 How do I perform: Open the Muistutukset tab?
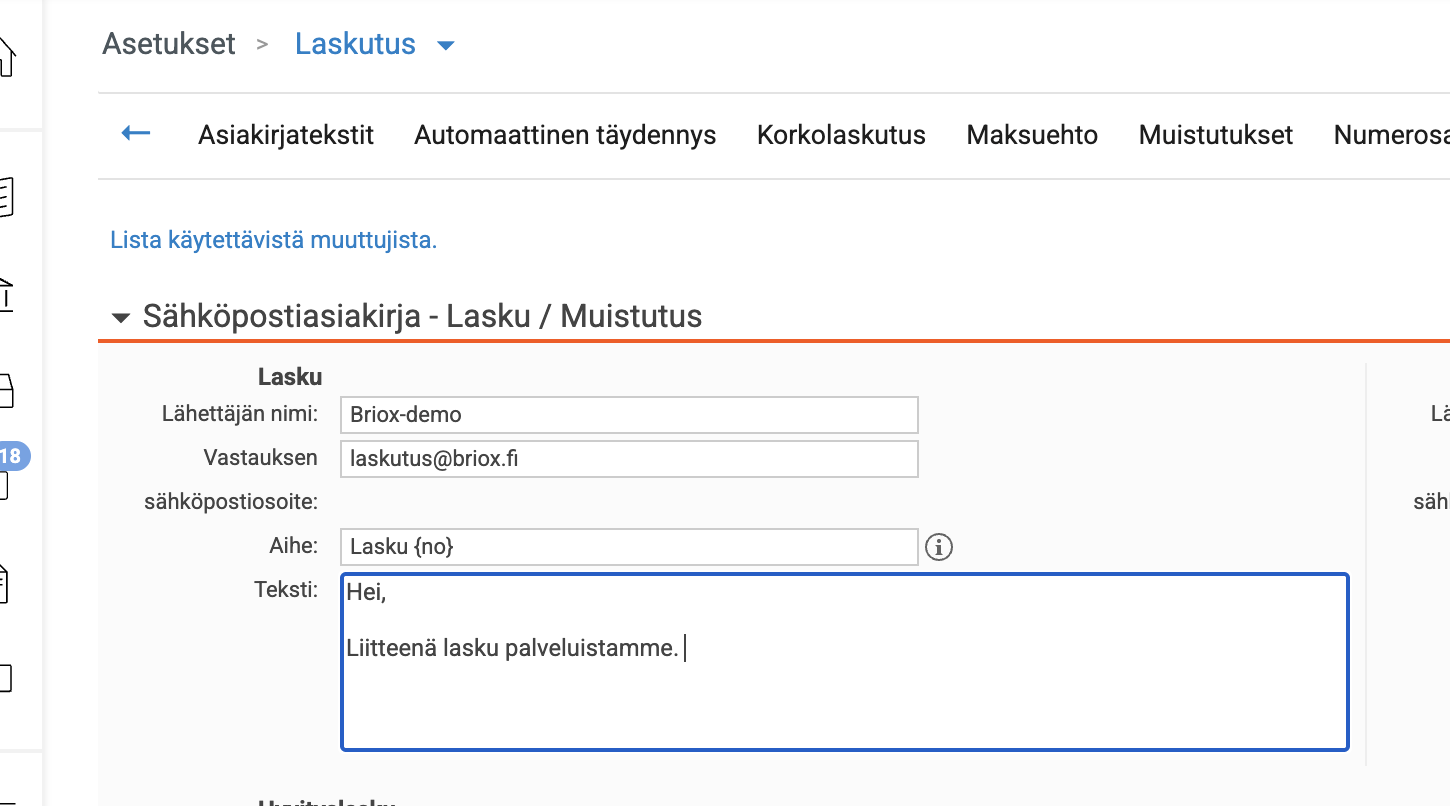coord(1215,135)
